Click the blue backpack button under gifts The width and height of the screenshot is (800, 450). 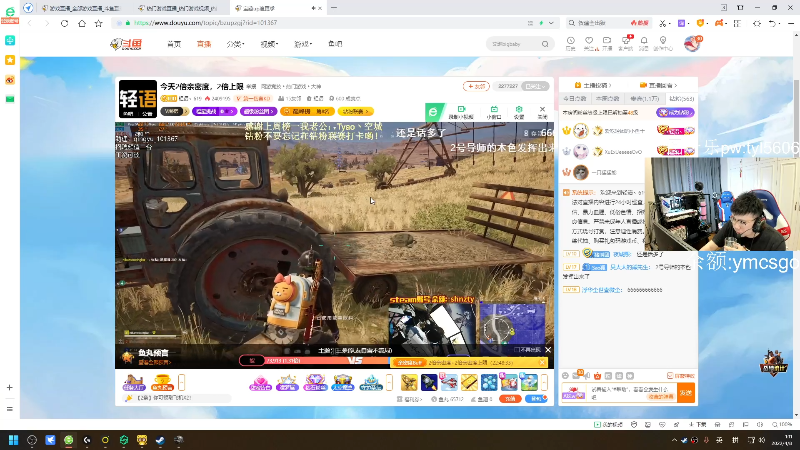coord(536,399)
